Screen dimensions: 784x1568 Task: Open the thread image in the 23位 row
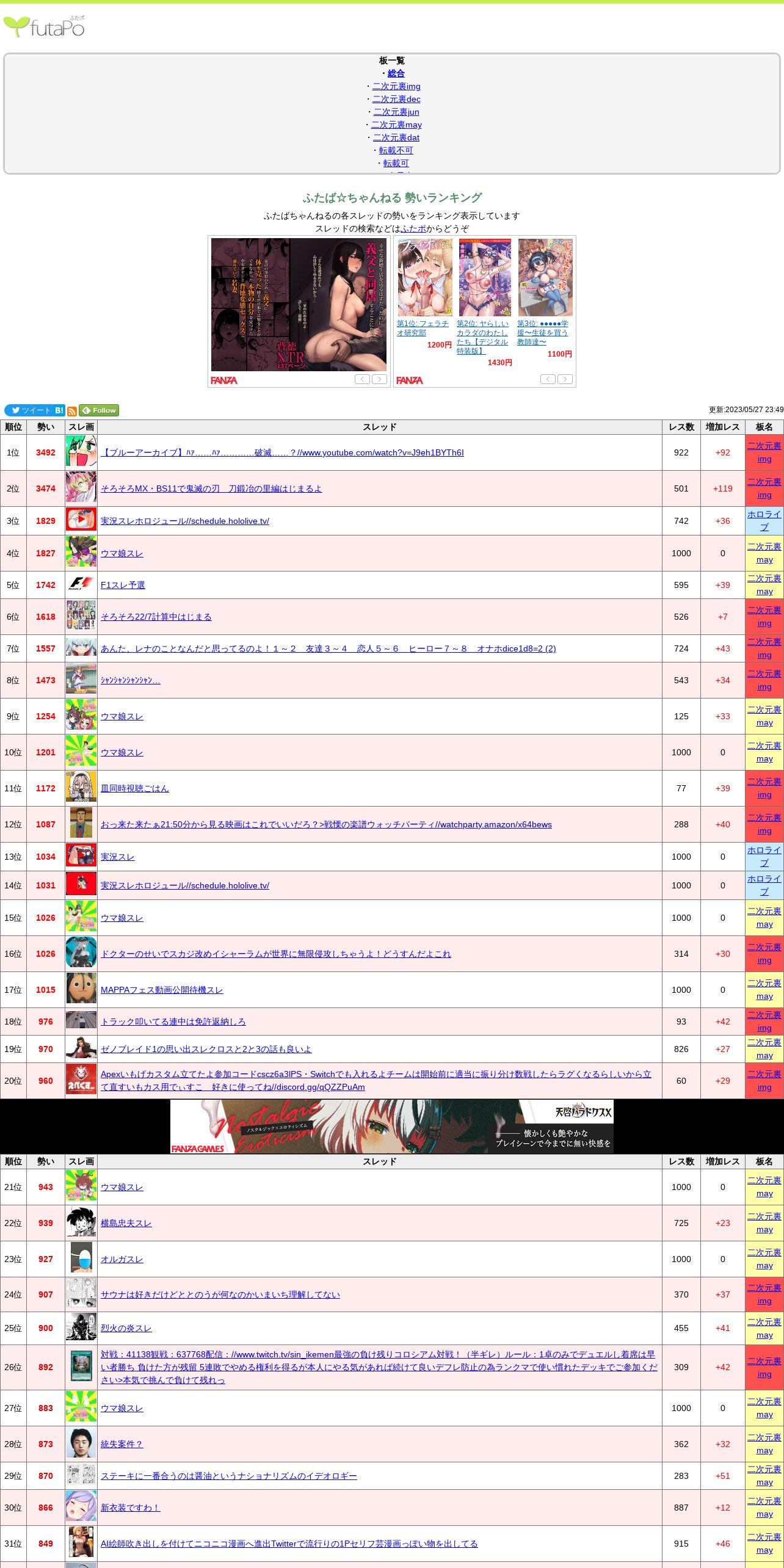click(81, 1258)
